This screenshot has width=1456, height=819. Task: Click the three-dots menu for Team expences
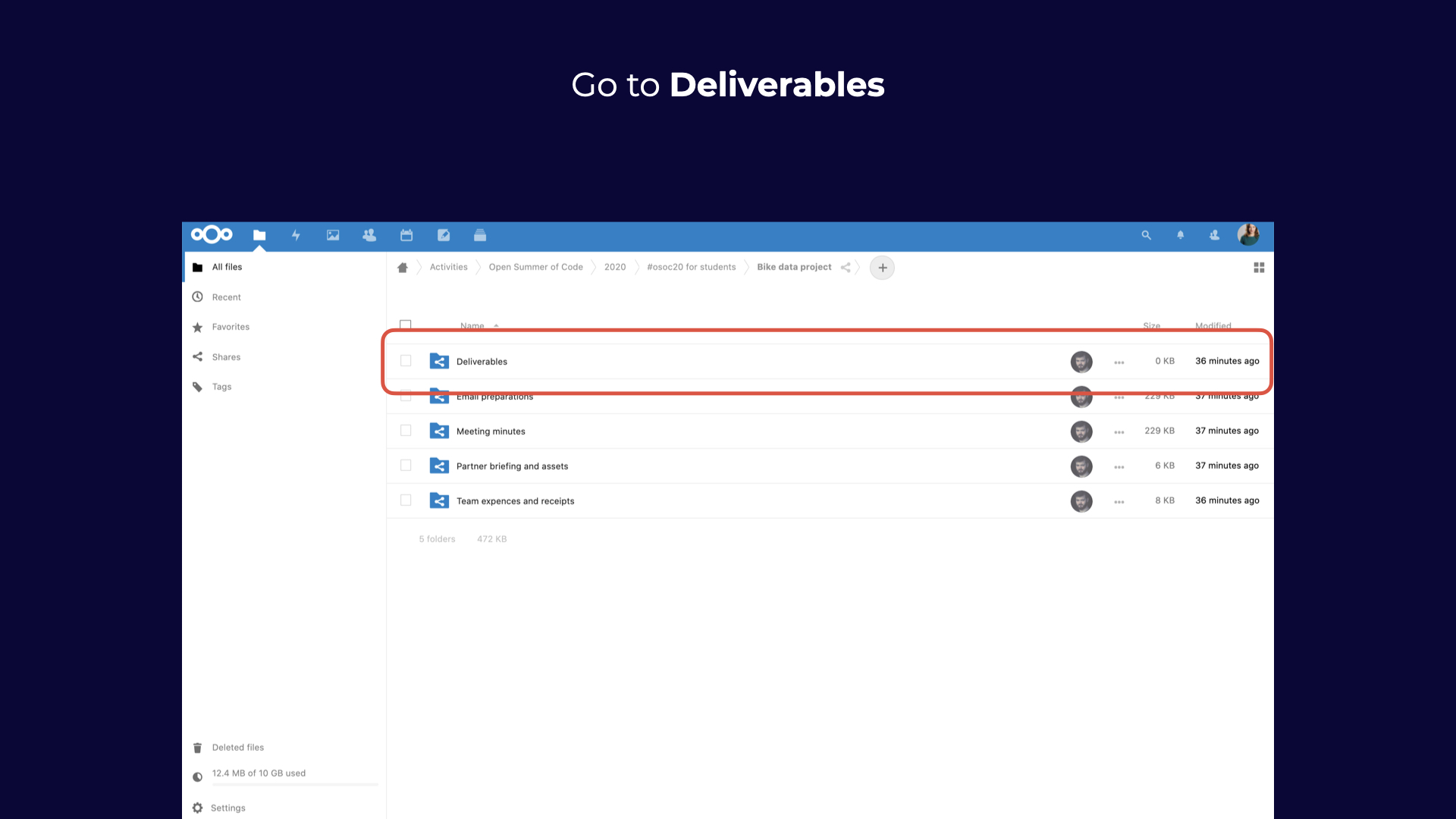[1119, 500]
